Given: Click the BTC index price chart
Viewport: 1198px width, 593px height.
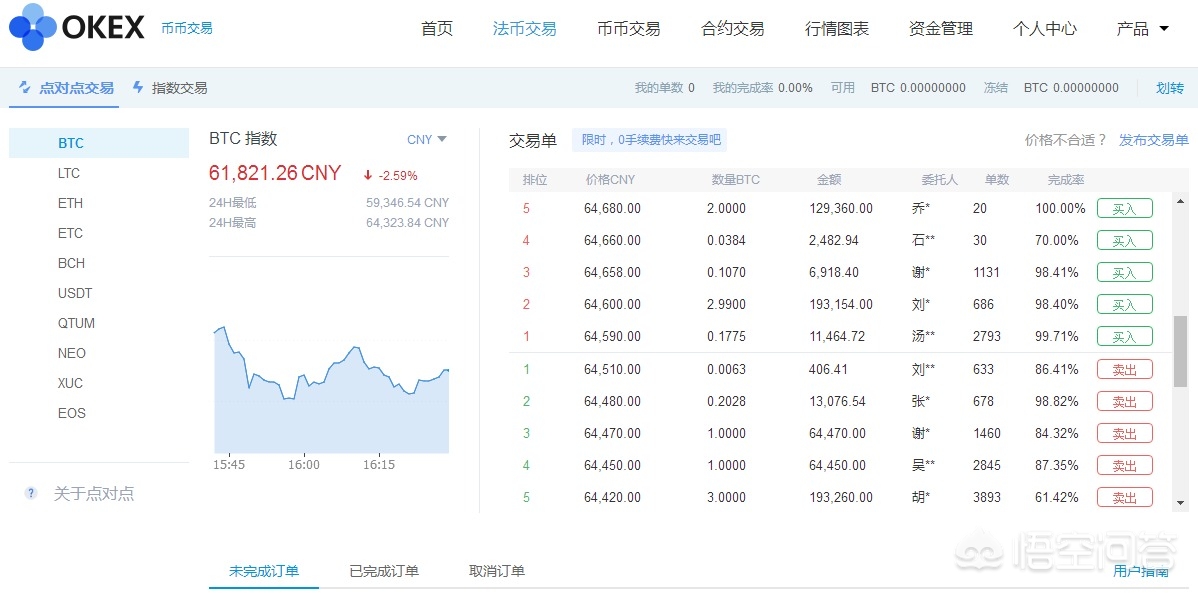Looking at the screenshot, I should (x=330, y=390).
